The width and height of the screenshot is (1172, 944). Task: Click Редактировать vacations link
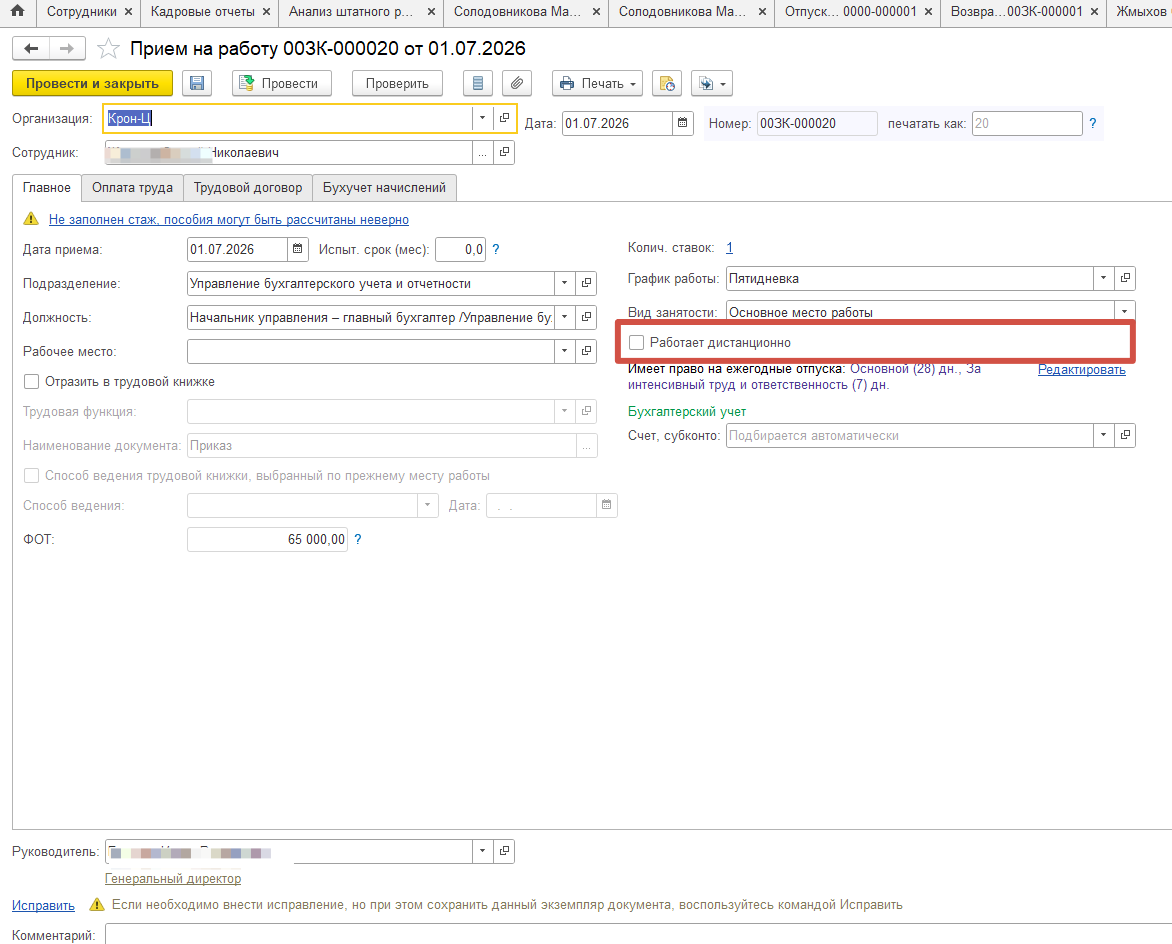(1082, 369)
